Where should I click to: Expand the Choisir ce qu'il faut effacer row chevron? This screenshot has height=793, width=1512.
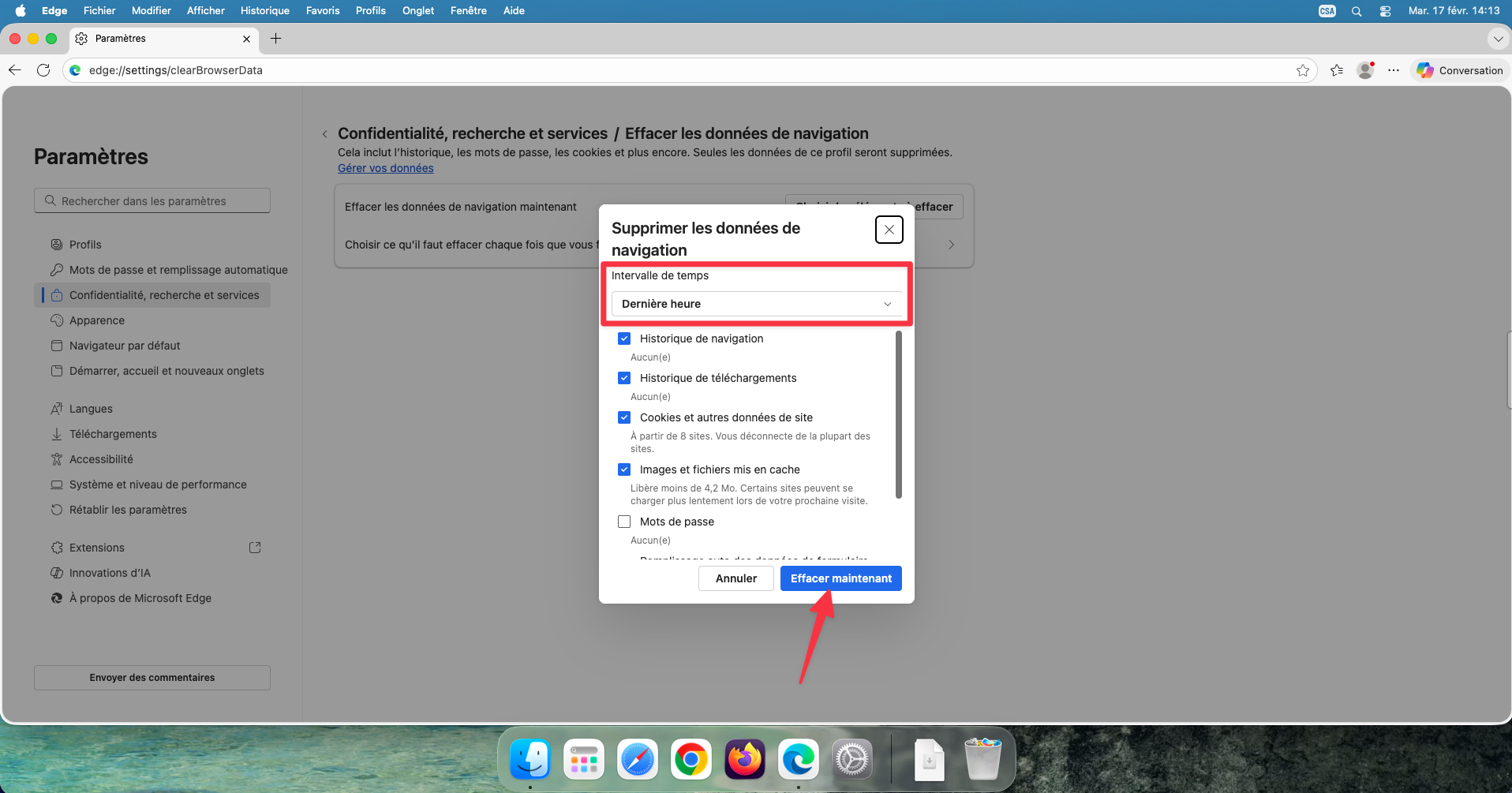coord(952,245)
